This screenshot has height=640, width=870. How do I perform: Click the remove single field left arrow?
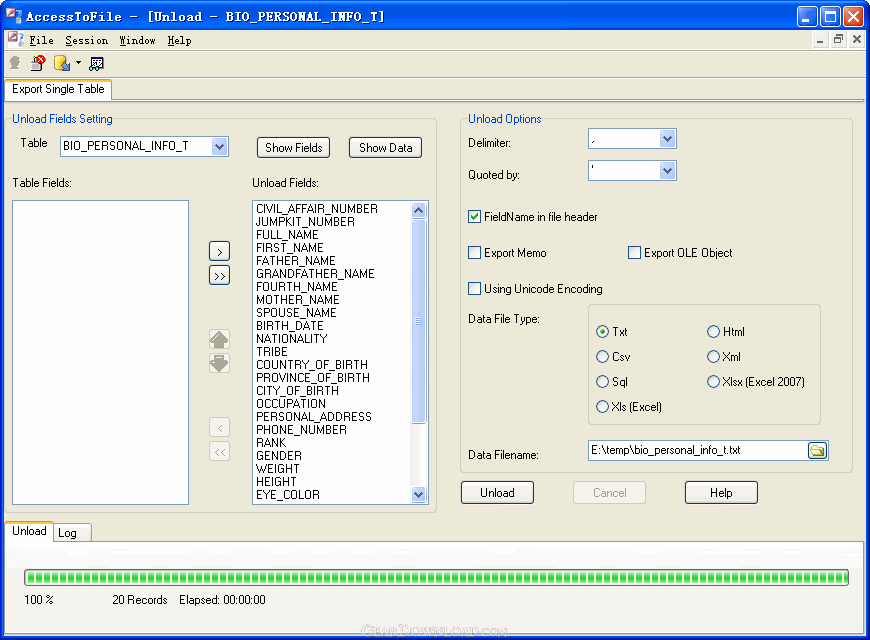[220, 427]
